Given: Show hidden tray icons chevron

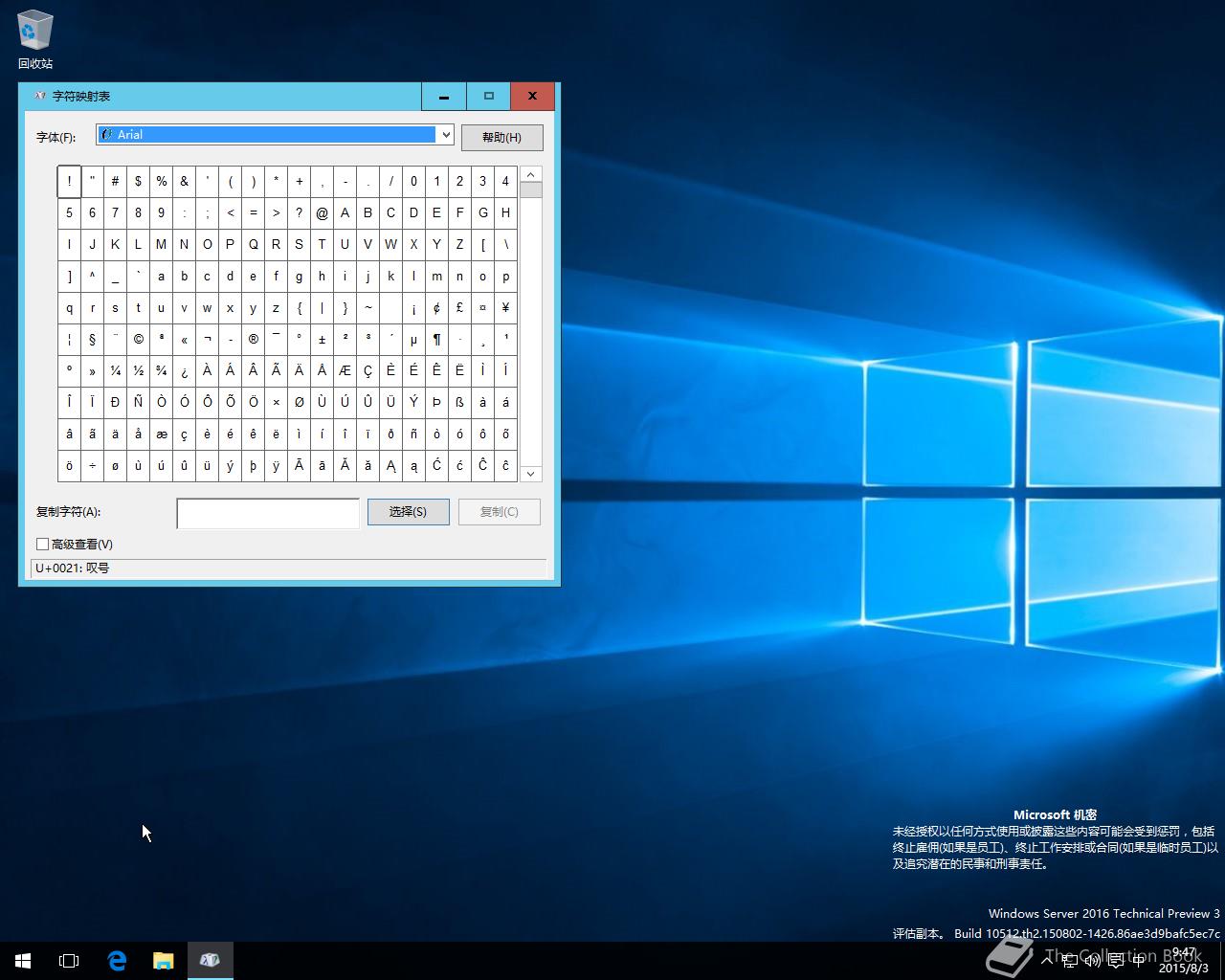Looking at the screenshot, I should tap(1047, 960).
